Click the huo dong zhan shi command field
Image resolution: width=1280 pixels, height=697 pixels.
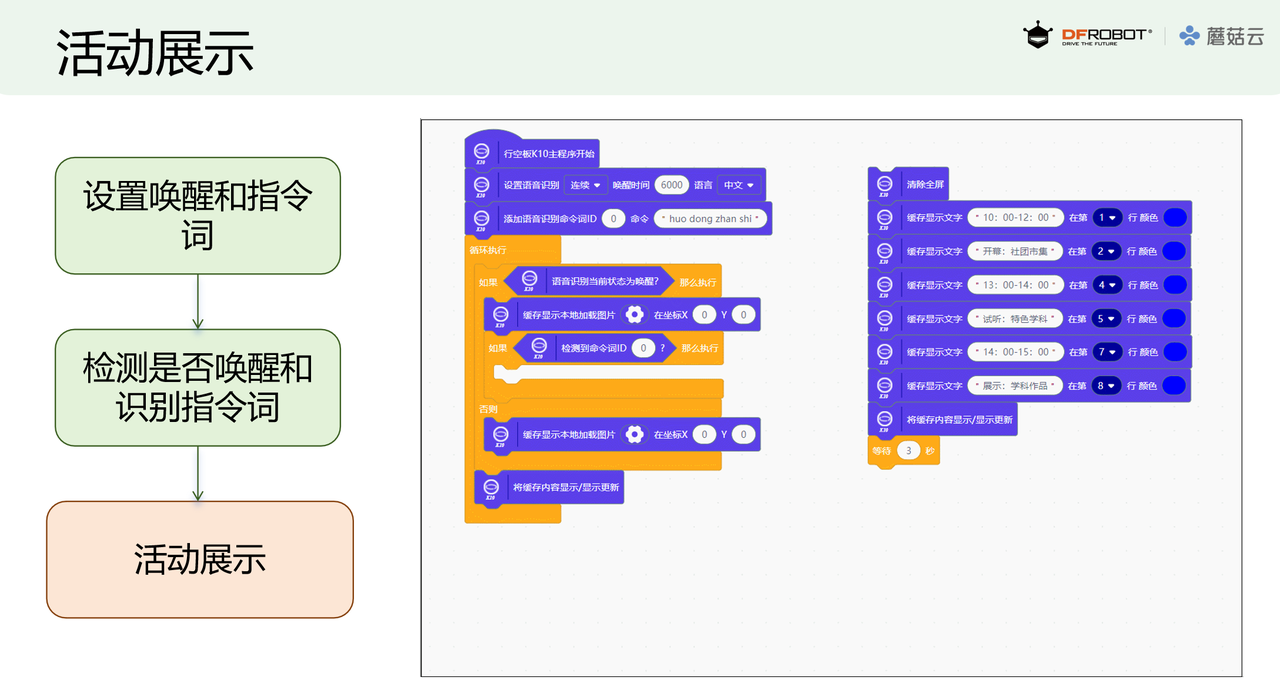(x=710, y=218)
